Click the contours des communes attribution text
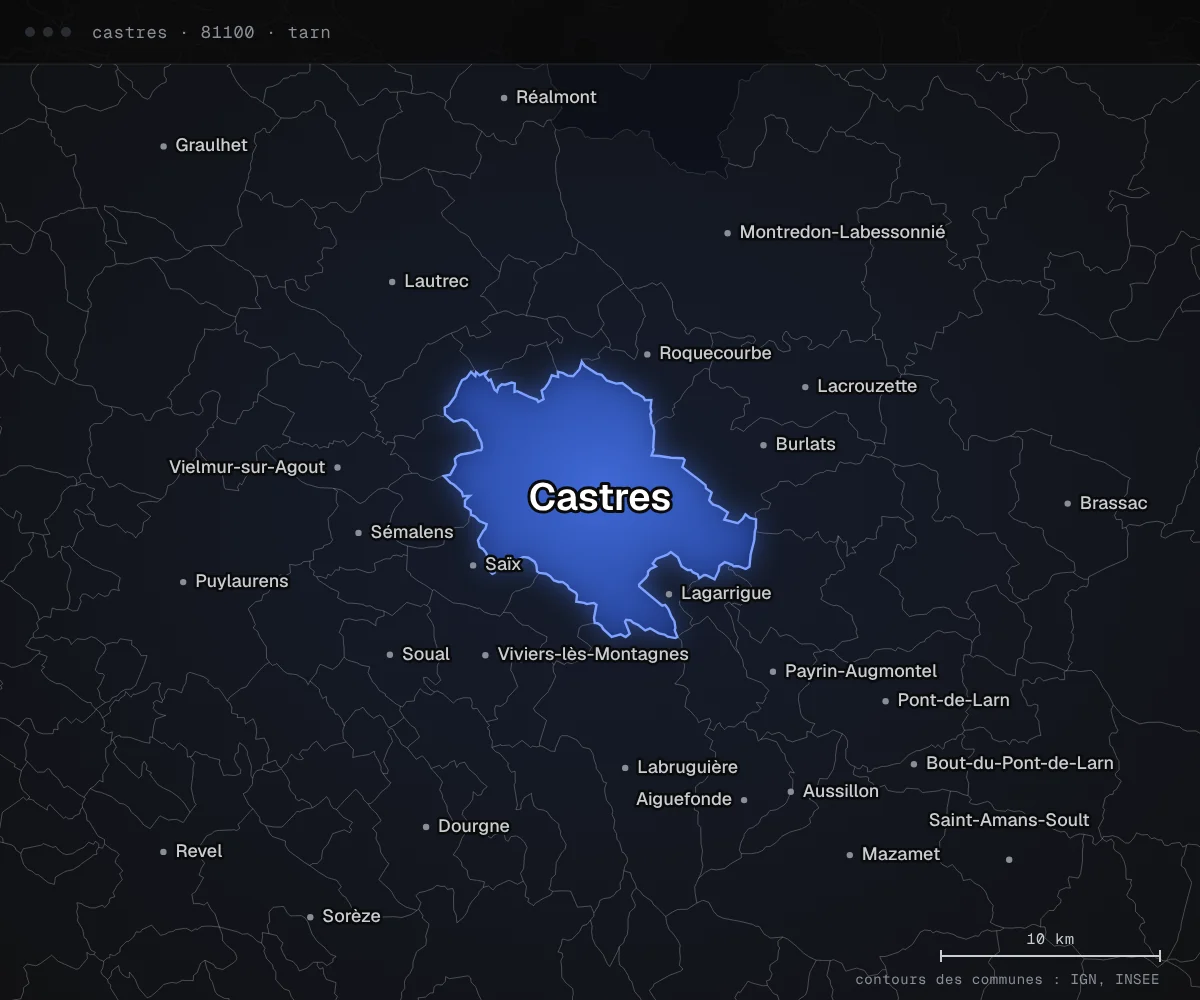 (1007, 980)
